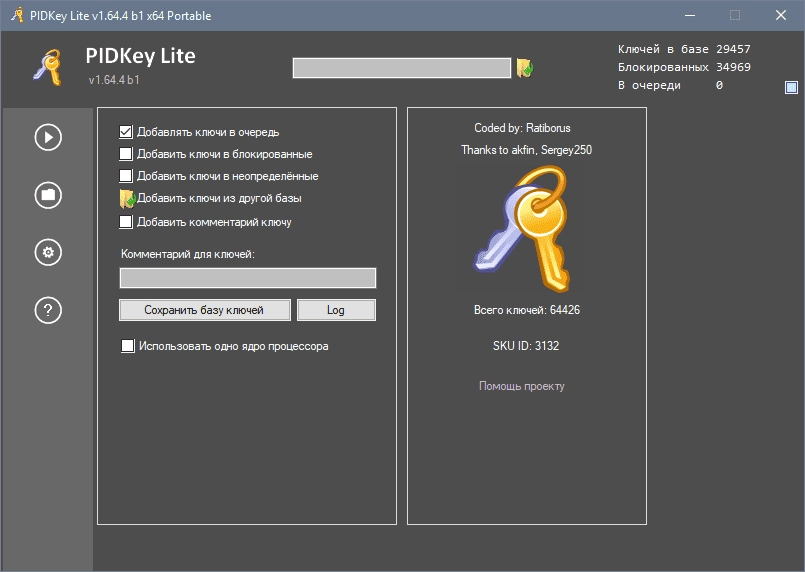Click 'Сохранить базу ключей' button

click(205, 310)
